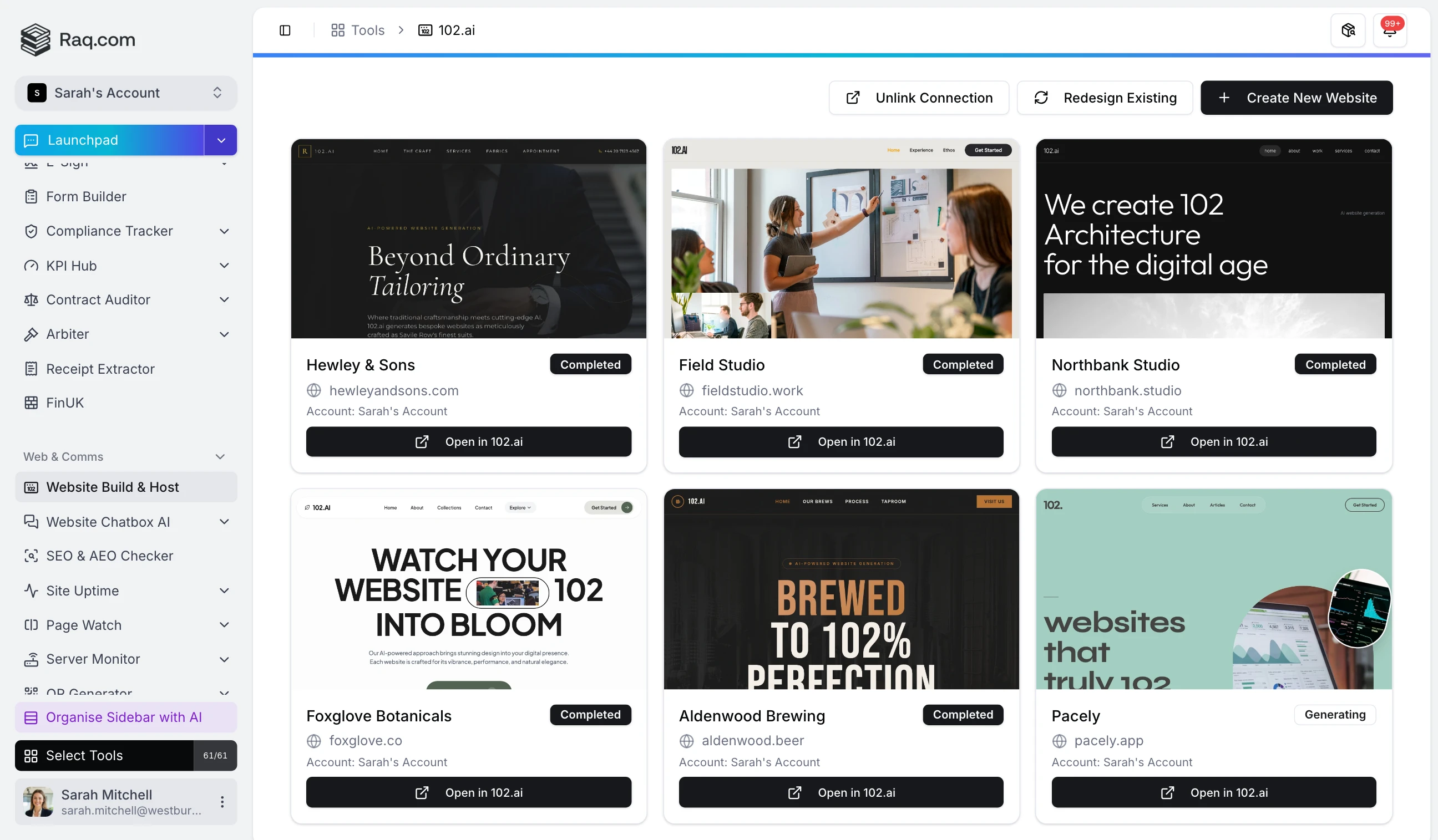
Task: Click the Receipt Extractor icon
Action: (x=32, y=369)
